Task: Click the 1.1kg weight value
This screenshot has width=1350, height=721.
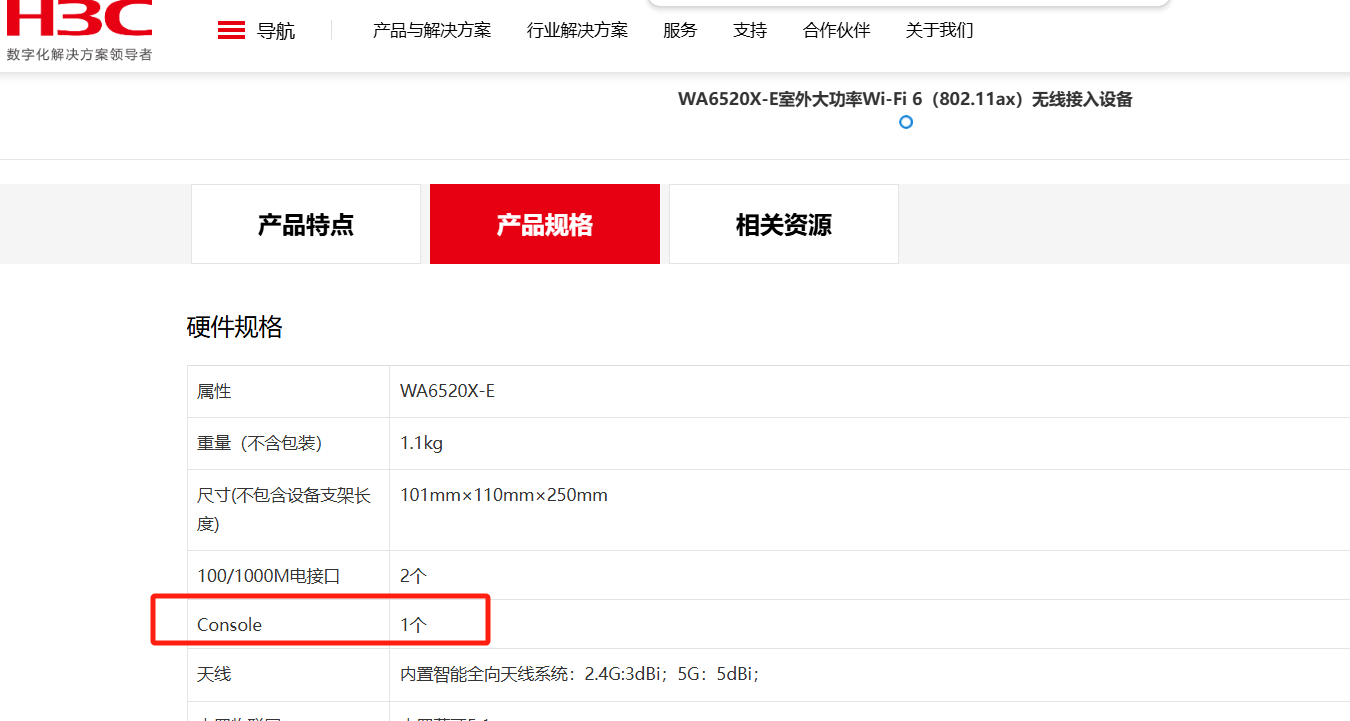Action: pyautogui.click(x=422, y=443)
